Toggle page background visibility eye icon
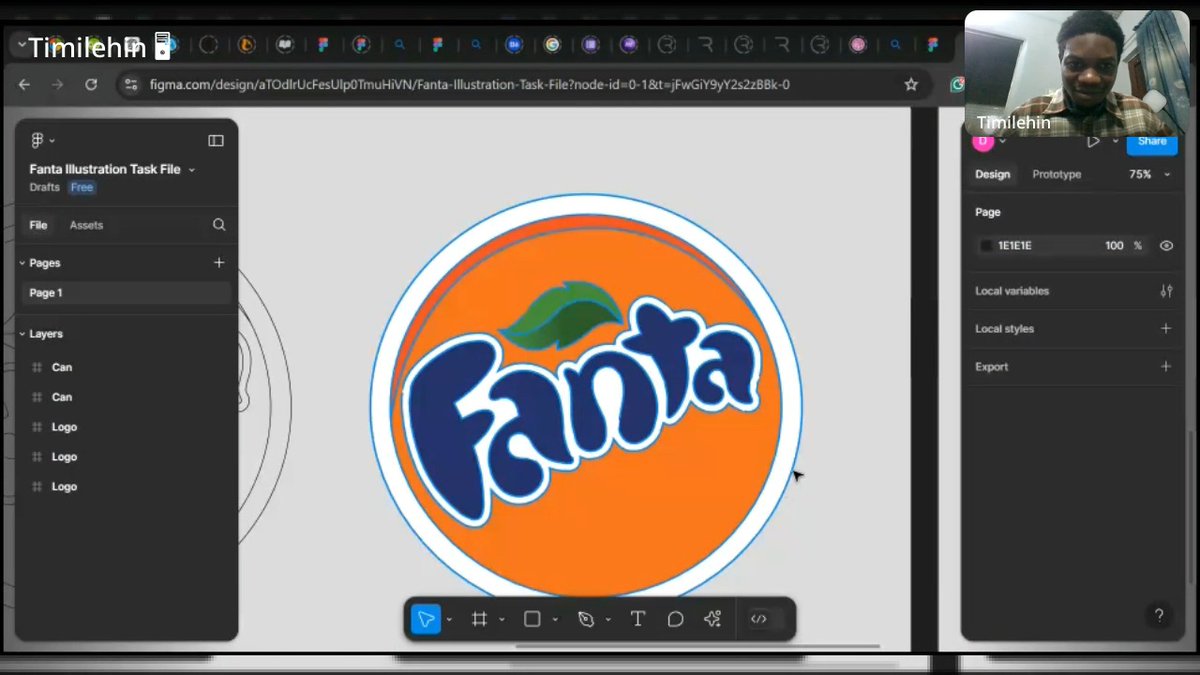 pyautogui.click(x=1166, y=245)
